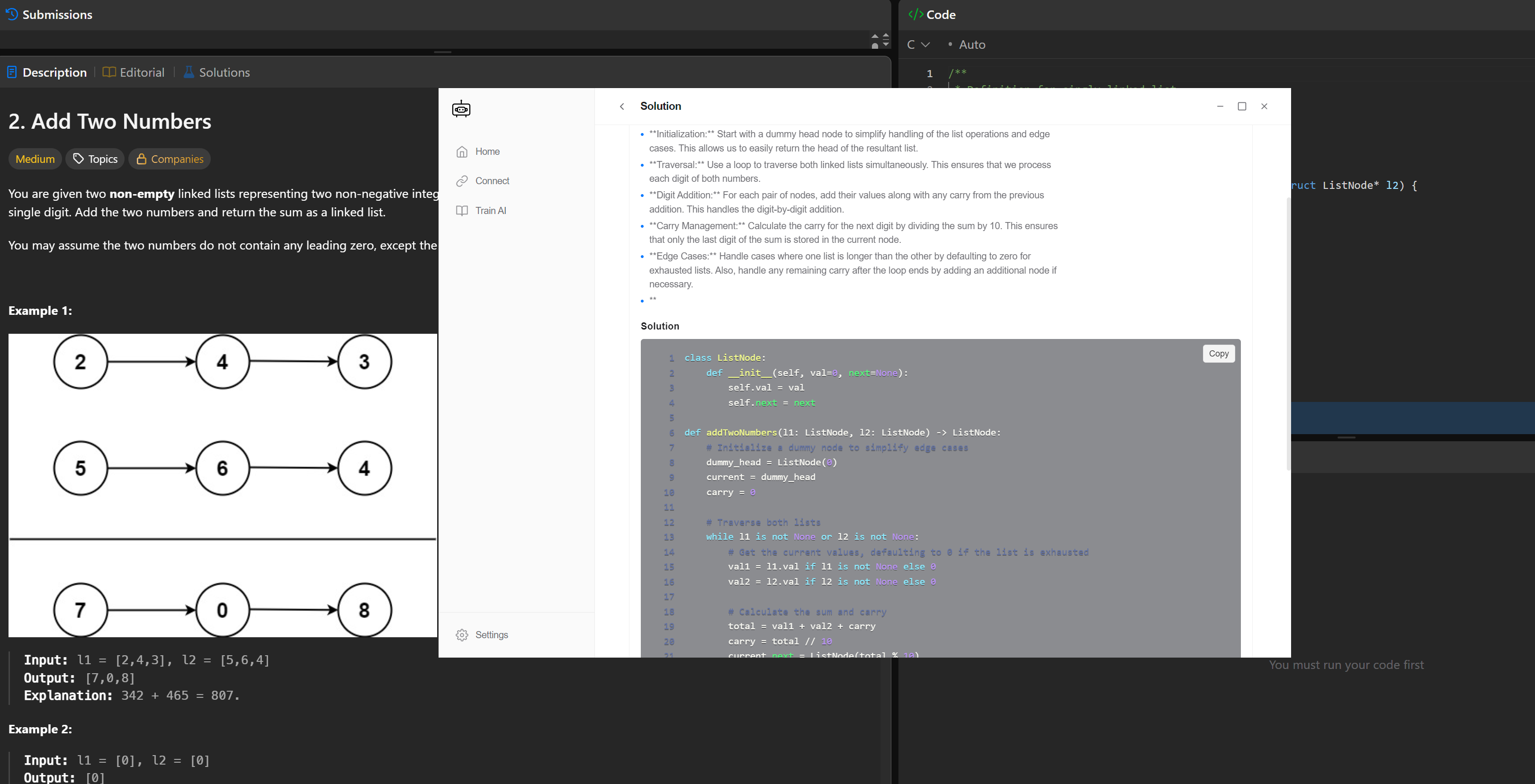Copy the solution code
This screenshot has width=1535, height=784.
click(1219, 353)
